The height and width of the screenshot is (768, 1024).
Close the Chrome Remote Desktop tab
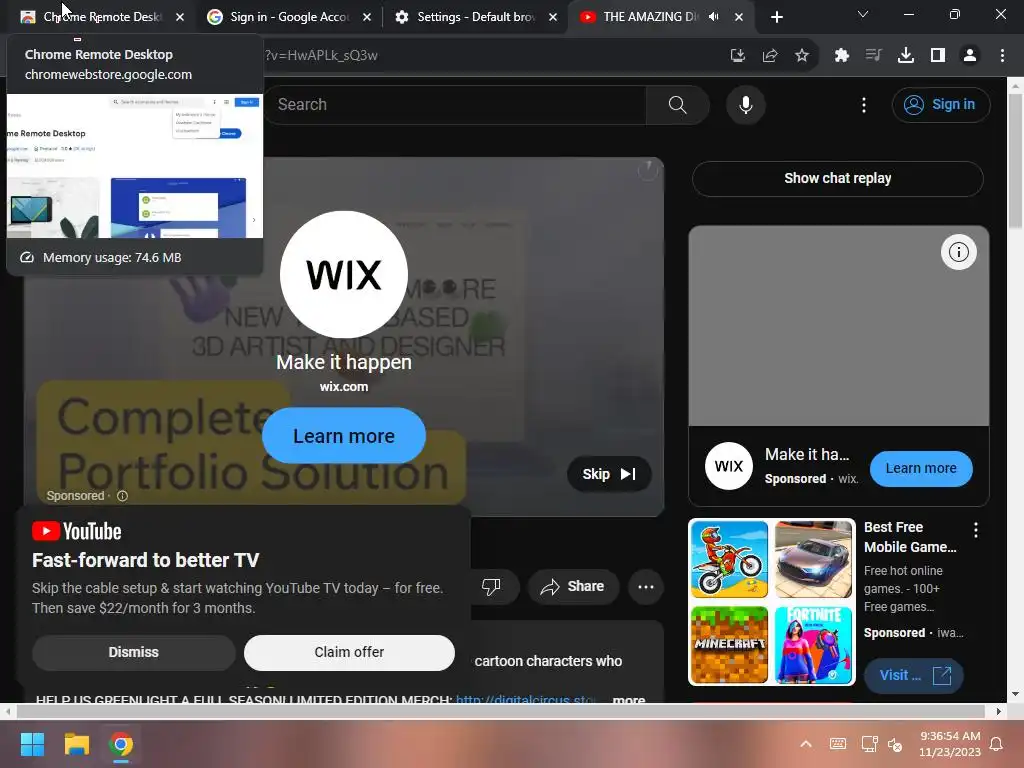click(x=180, y=17)
